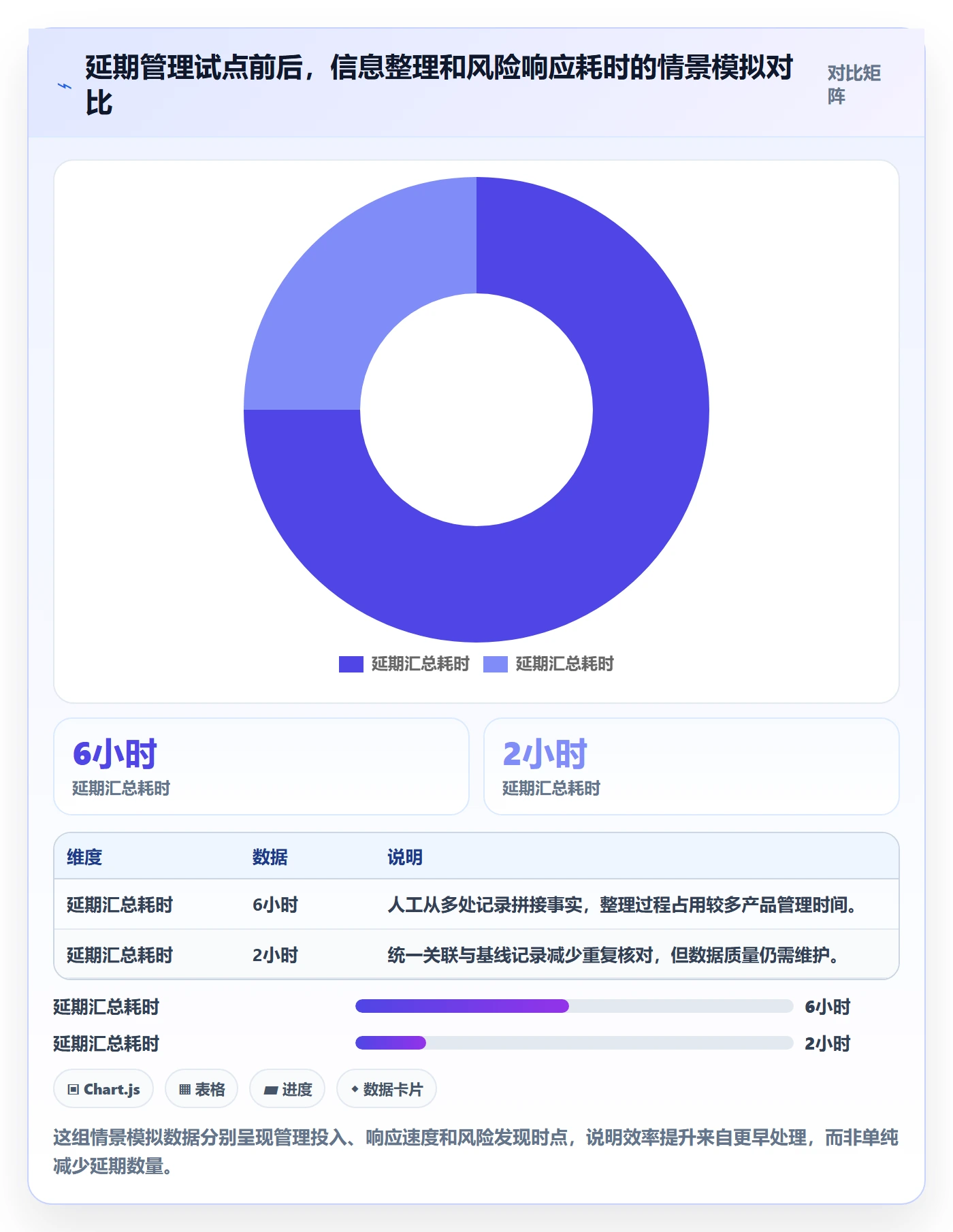Click the 维度 column header

point(84,857)
